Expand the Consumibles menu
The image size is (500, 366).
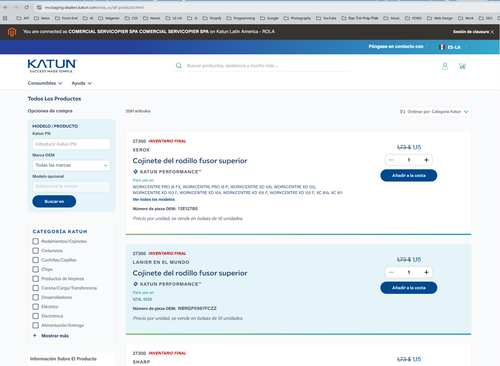point(45,83)
